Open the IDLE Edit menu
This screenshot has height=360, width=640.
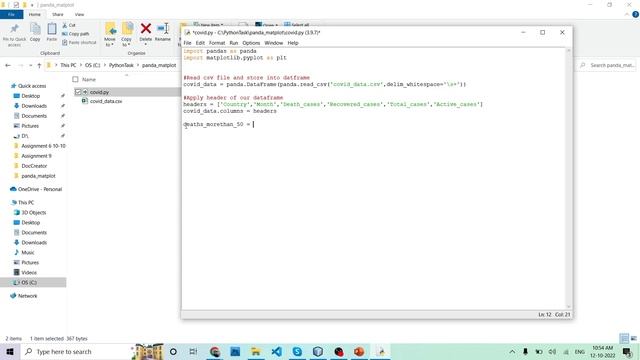tap(200, 43)
